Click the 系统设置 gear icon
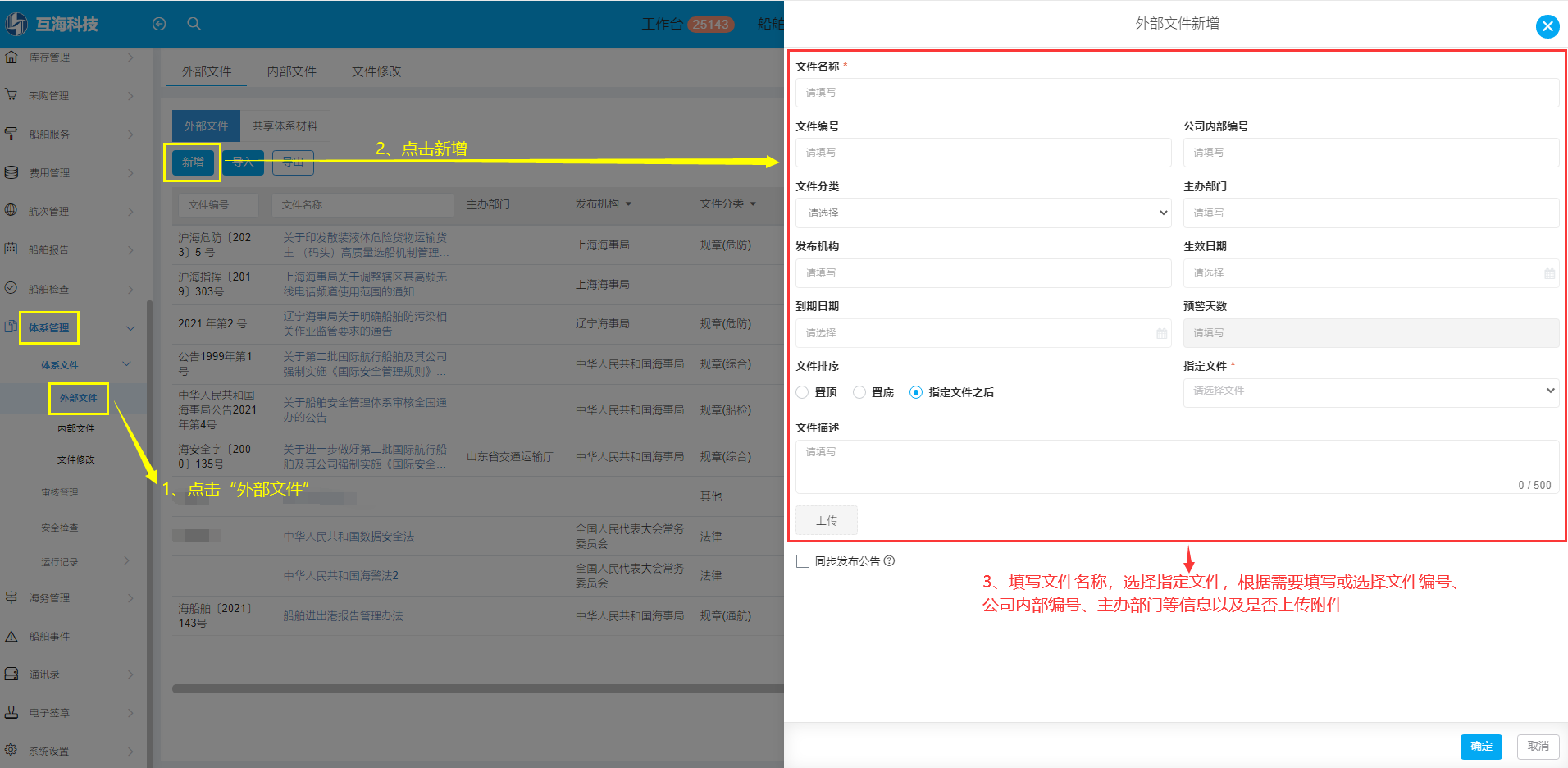The width and height of the screenshot is (1568, 768). point(11,750)
